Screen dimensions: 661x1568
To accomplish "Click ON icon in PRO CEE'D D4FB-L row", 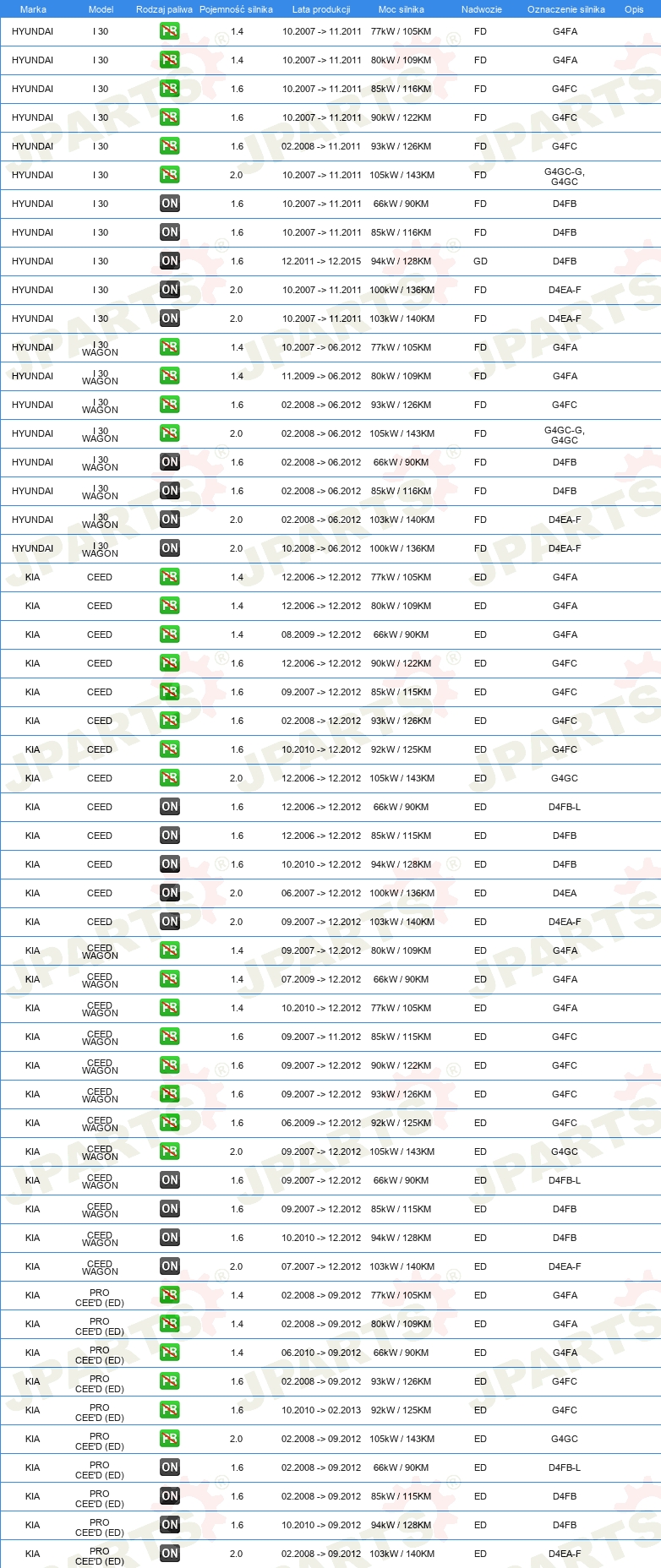I will point(170,1467).
